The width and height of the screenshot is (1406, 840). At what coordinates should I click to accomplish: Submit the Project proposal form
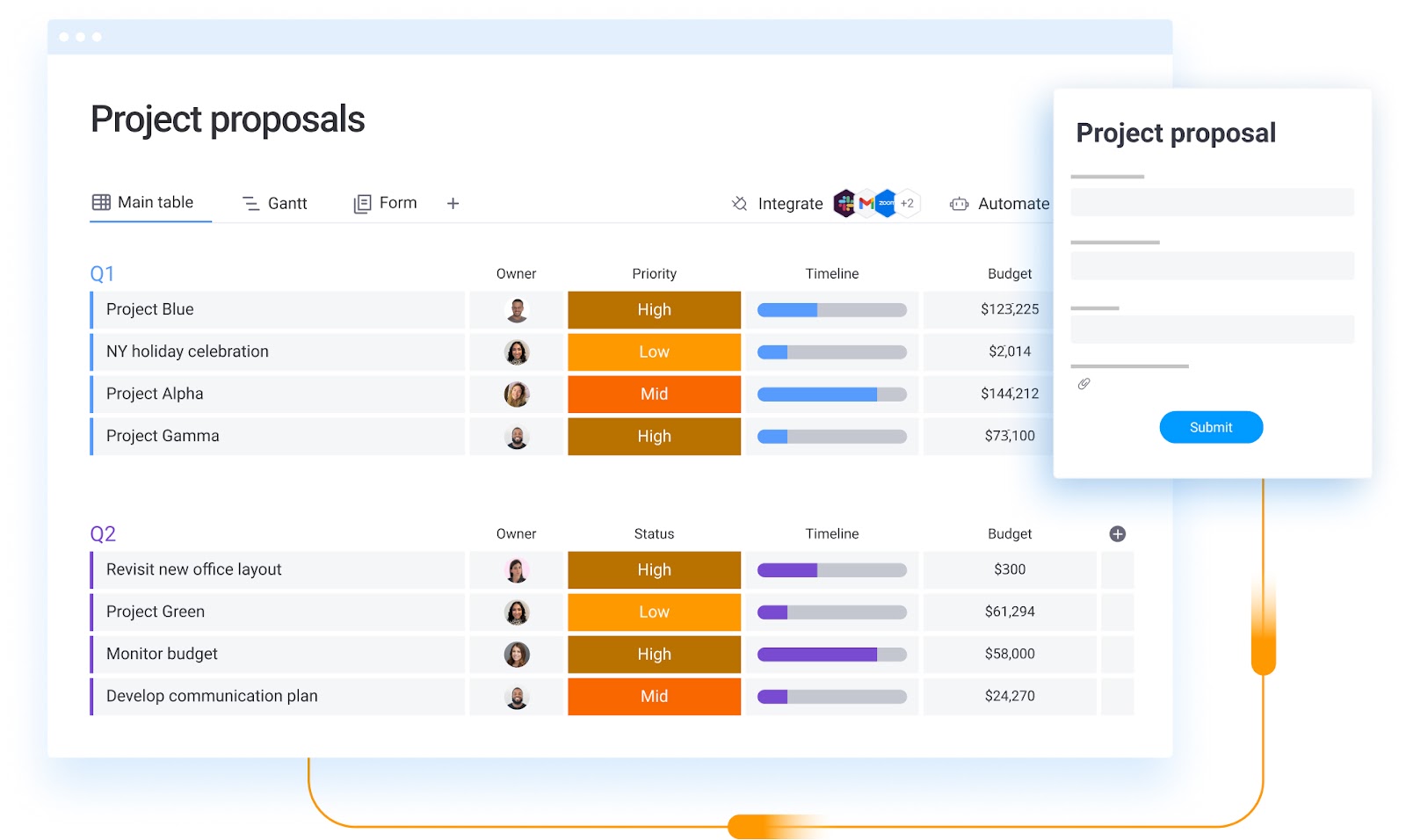click(x=1210, y=427)
